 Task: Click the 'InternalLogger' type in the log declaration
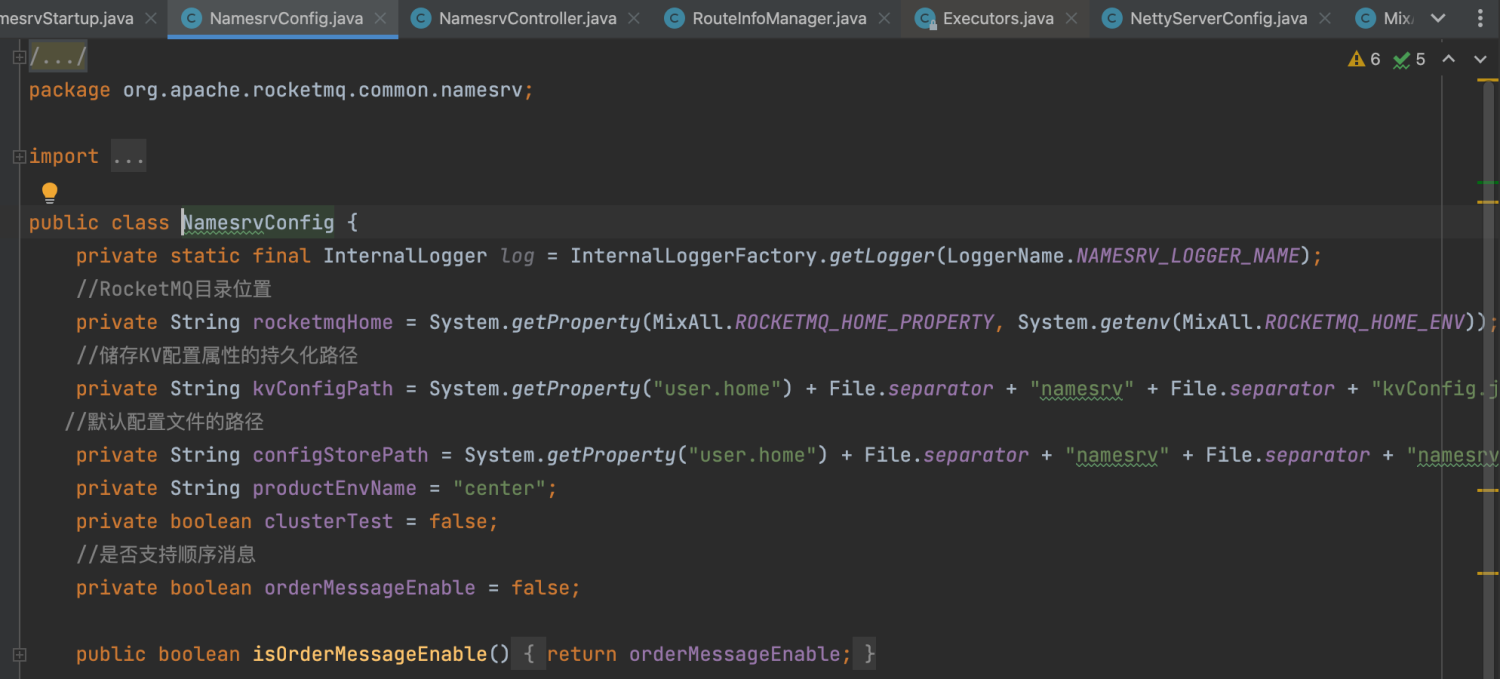pyautogui.click(x=405, y=256)
